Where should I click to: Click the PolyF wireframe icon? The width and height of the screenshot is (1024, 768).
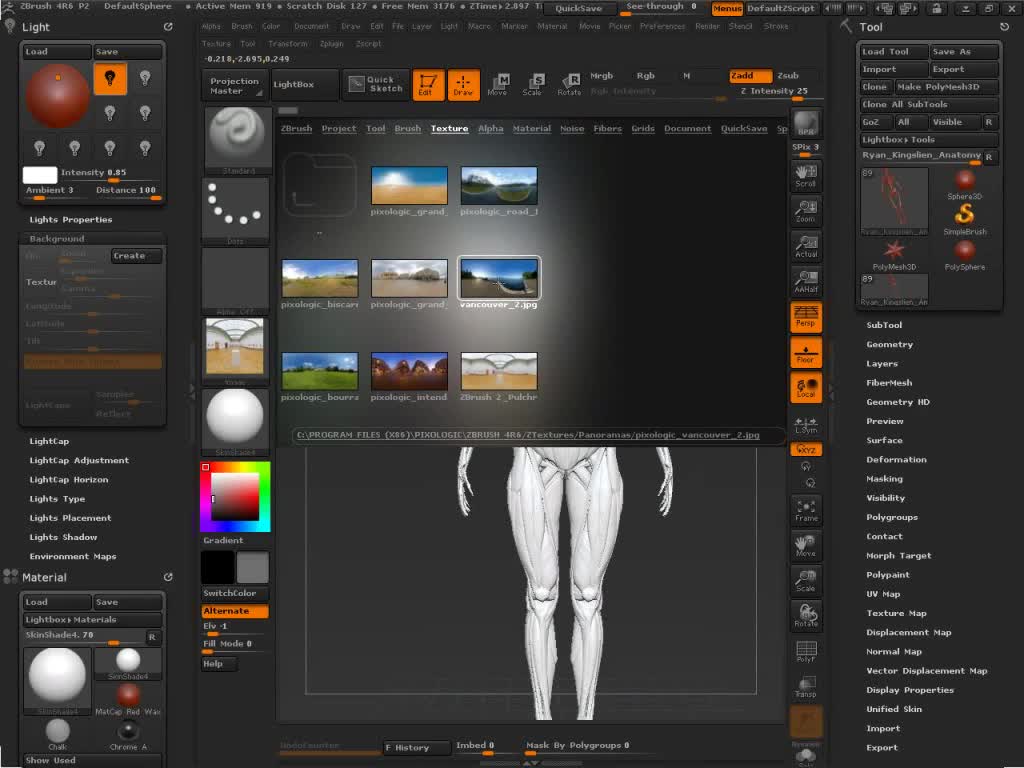coord(806,651)
